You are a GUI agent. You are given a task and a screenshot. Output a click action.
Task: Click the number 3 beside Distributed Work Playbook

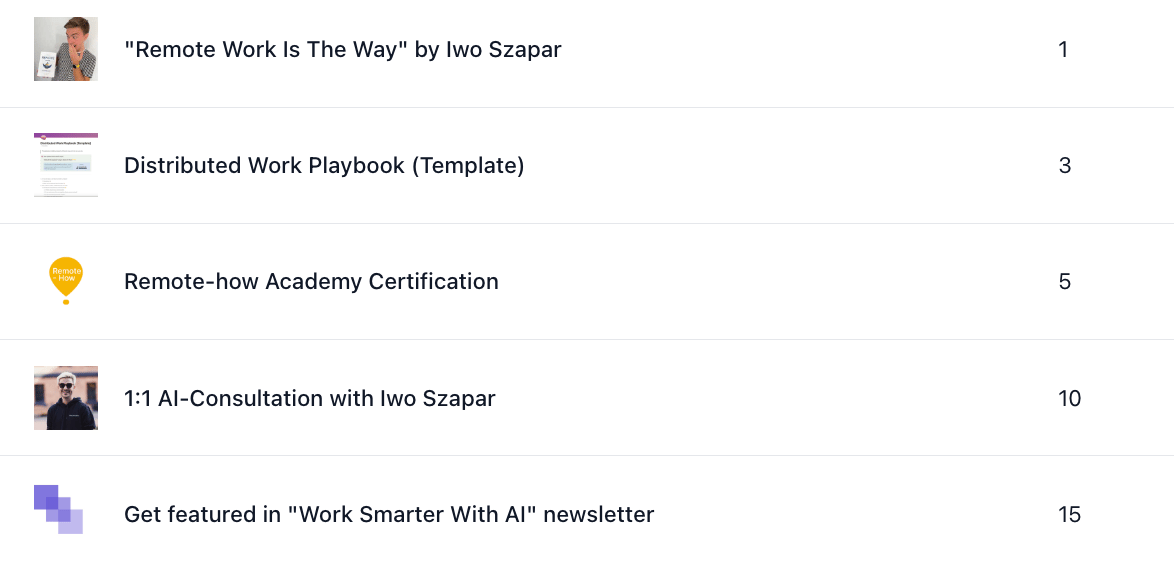pyautogui.click(x=1065, y=165)
